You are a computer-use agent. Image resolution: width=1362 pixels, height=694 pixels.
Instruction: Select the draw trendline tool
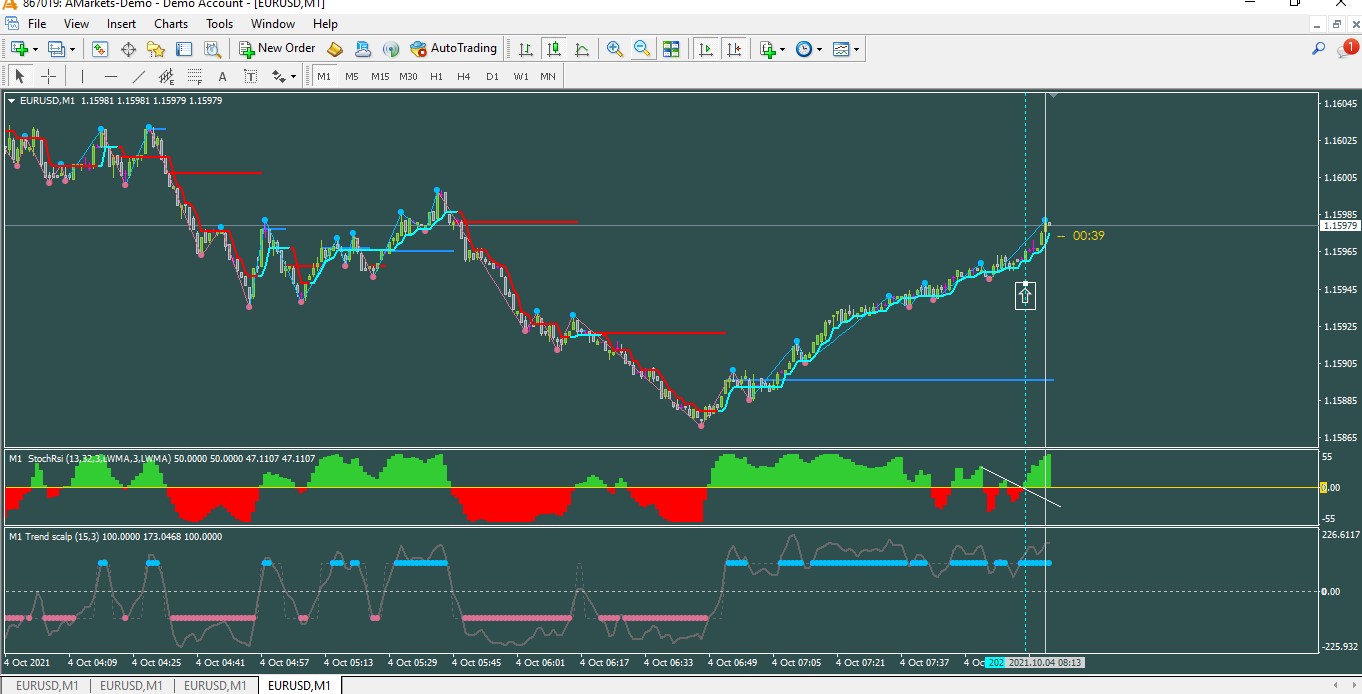(x=138, y=77)
